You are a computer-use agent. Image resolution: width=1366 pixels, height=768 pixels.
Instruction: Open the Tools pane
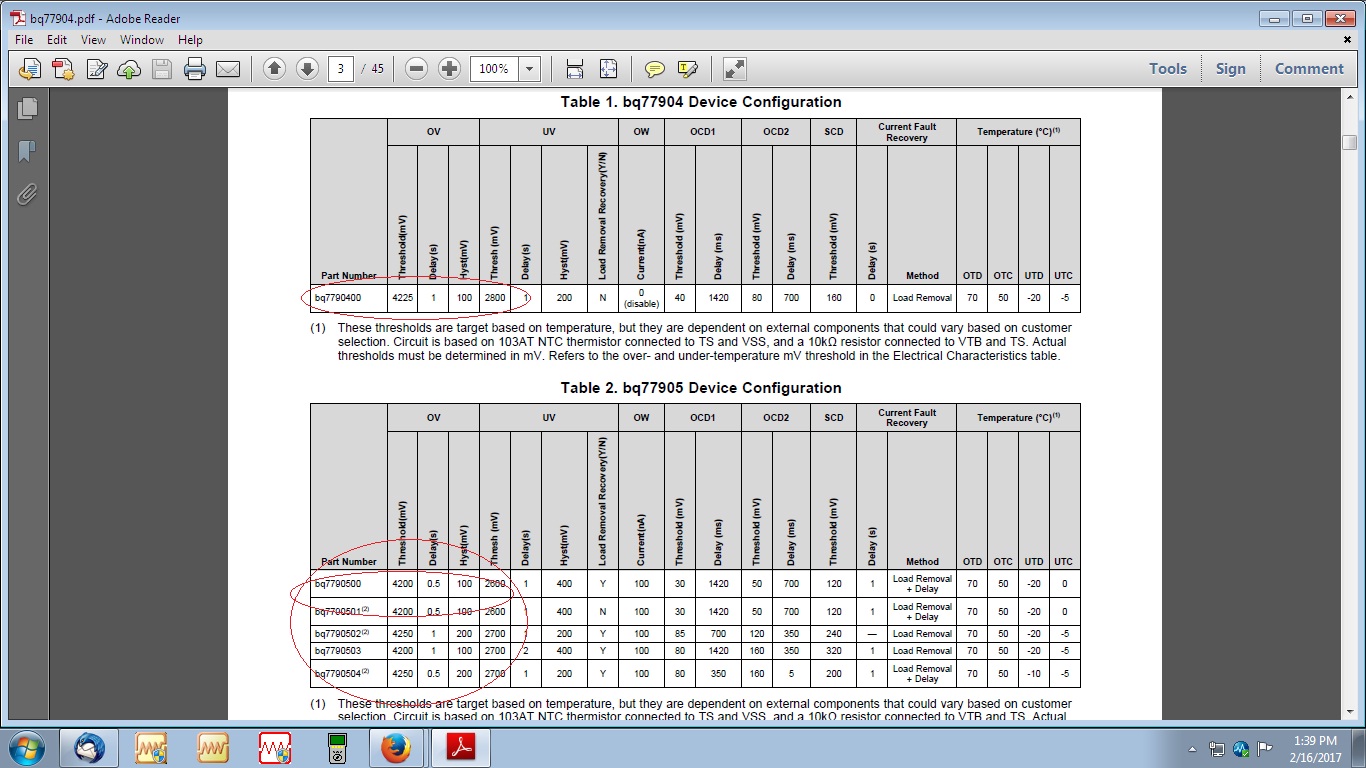[1168, 69]
